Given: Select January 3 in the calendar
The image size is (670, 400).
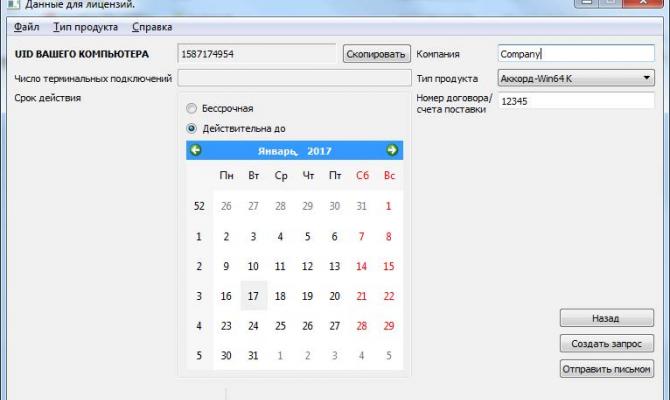Looking at the screenshot, I should point(253,236).
